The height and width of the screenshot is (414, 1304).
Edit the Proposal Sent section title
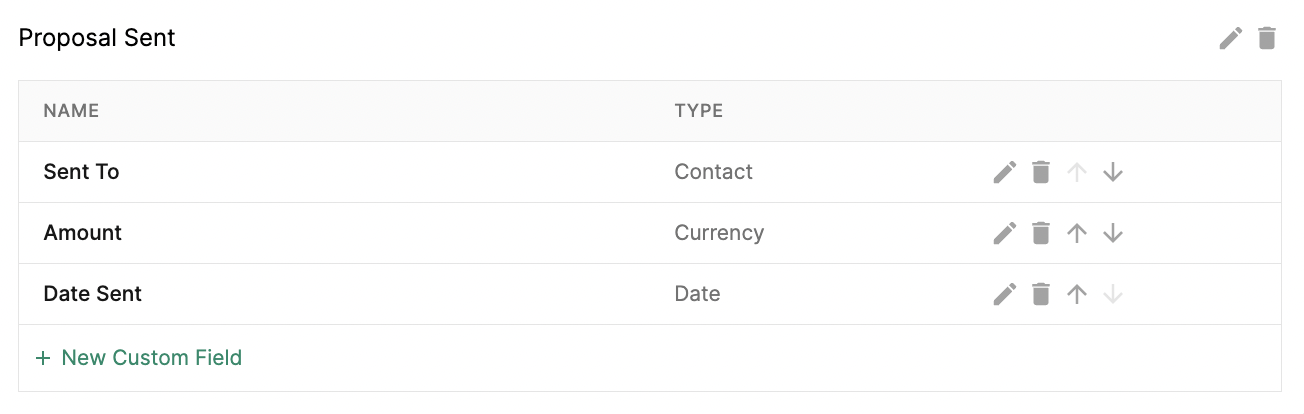(x=1231, y=39)
